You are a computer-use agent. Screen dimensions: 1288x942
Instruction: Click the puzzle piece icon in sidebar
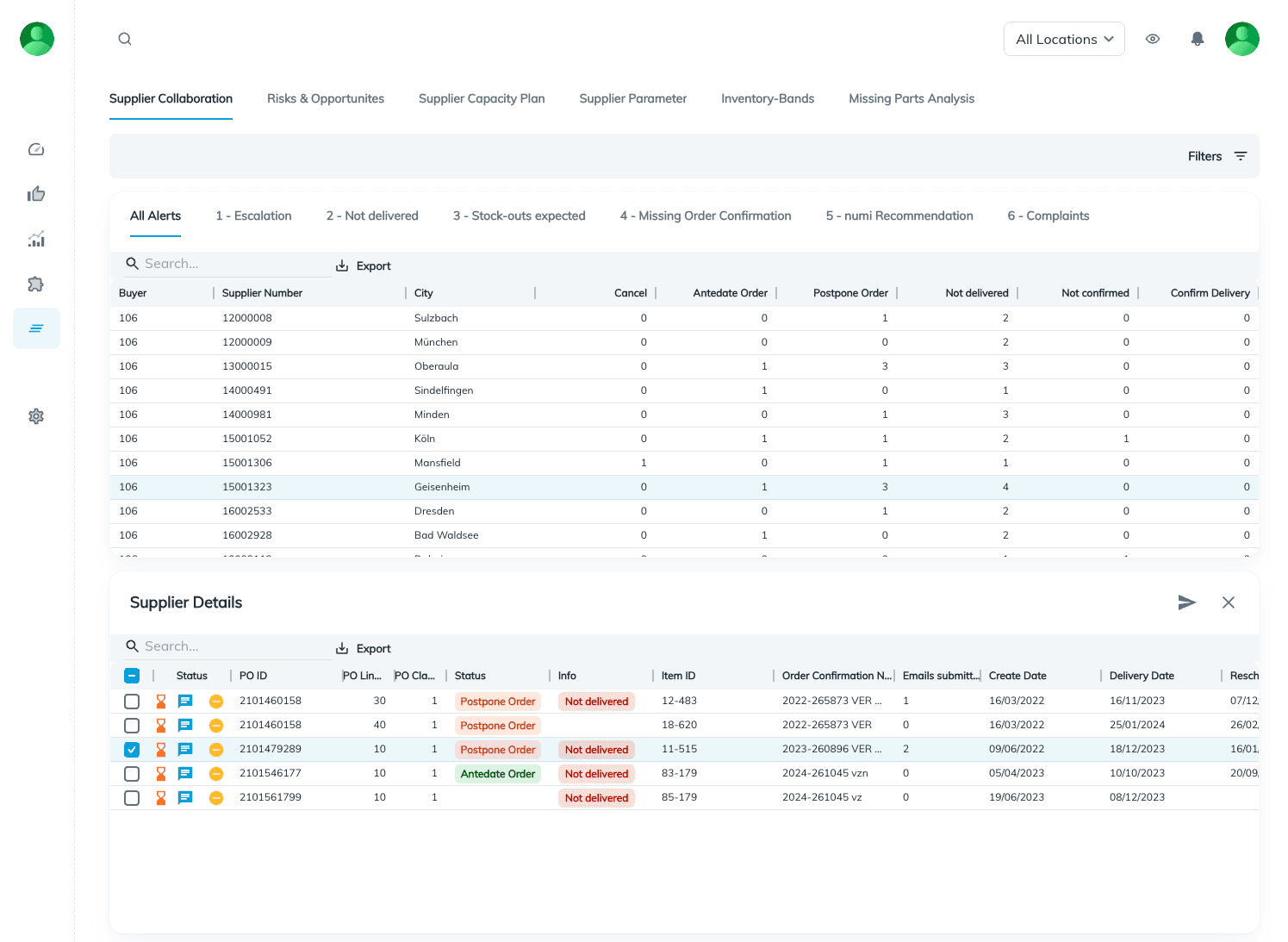[36, 284]
